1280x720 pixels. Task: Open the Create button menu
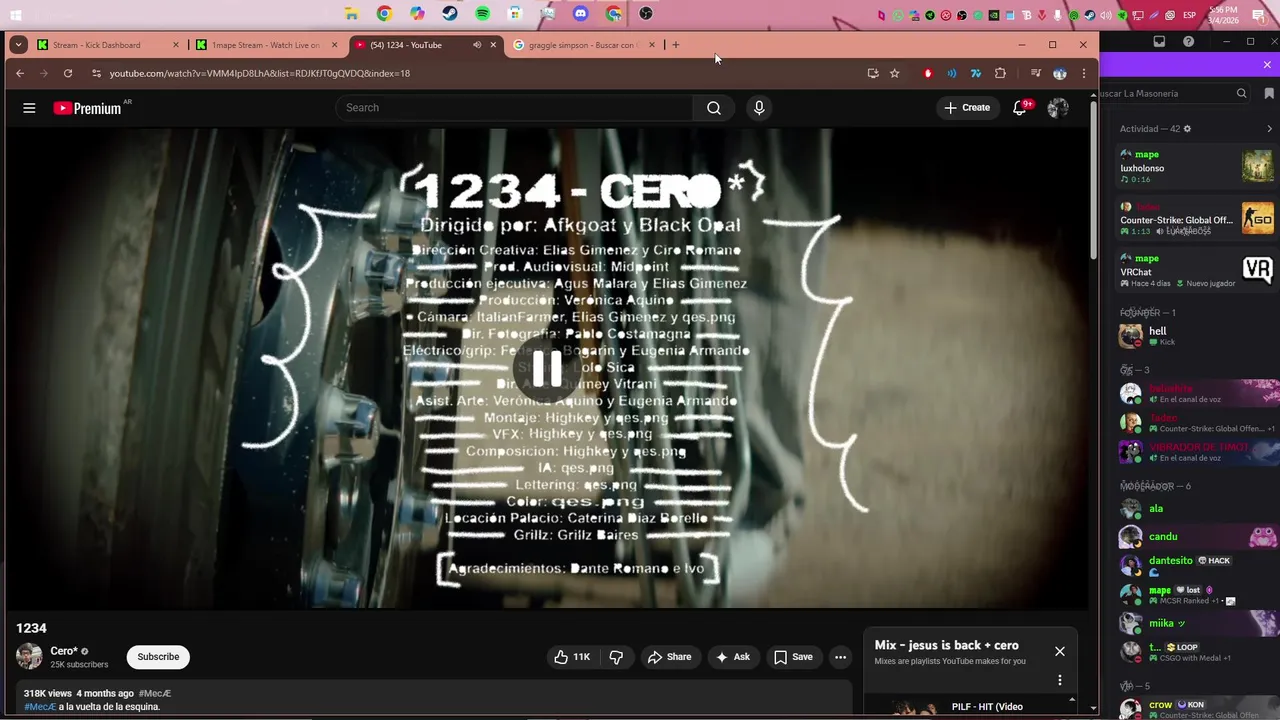(966, 108)
